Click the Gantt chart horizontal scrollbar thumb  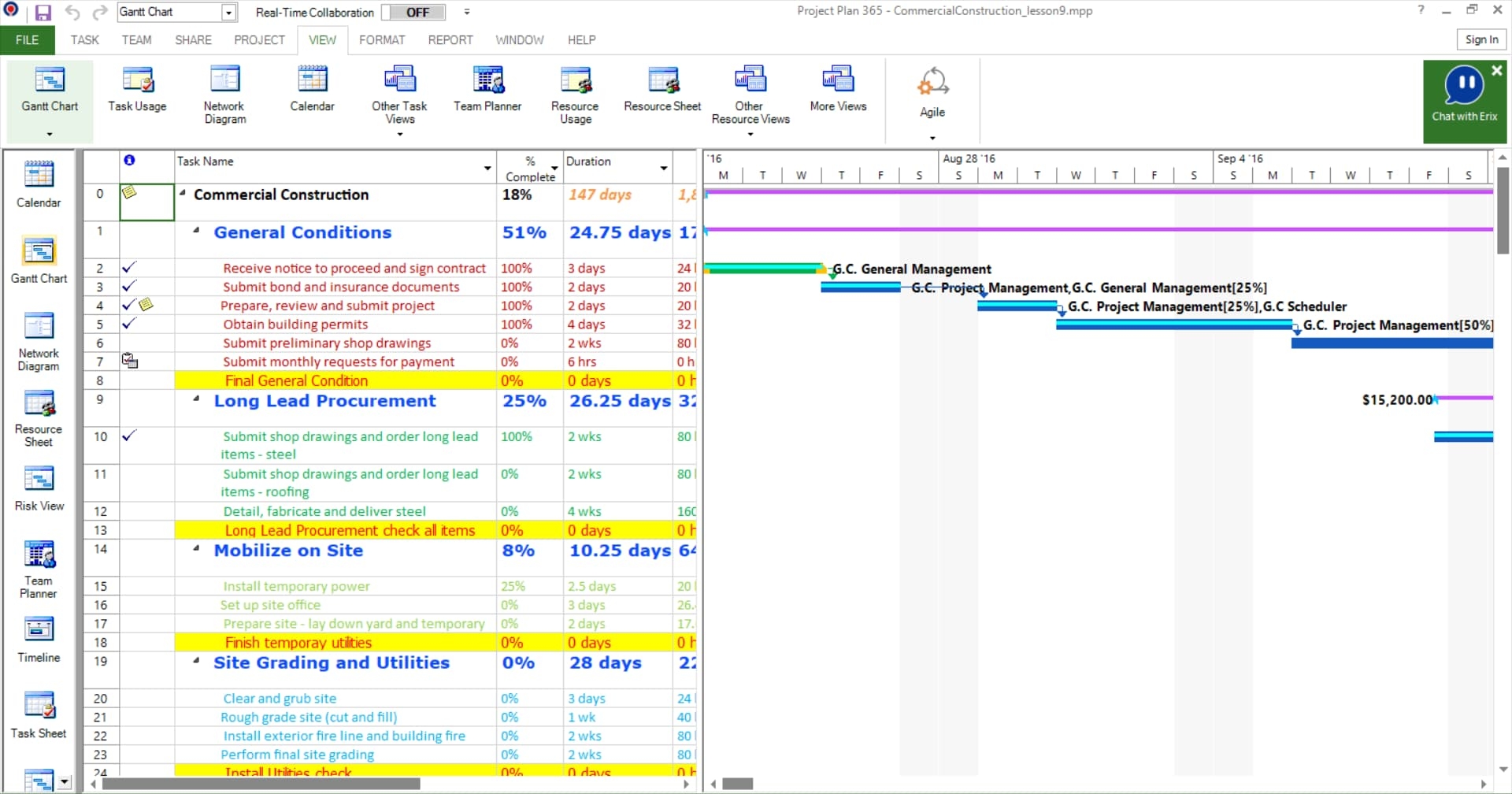coord(738,784)
